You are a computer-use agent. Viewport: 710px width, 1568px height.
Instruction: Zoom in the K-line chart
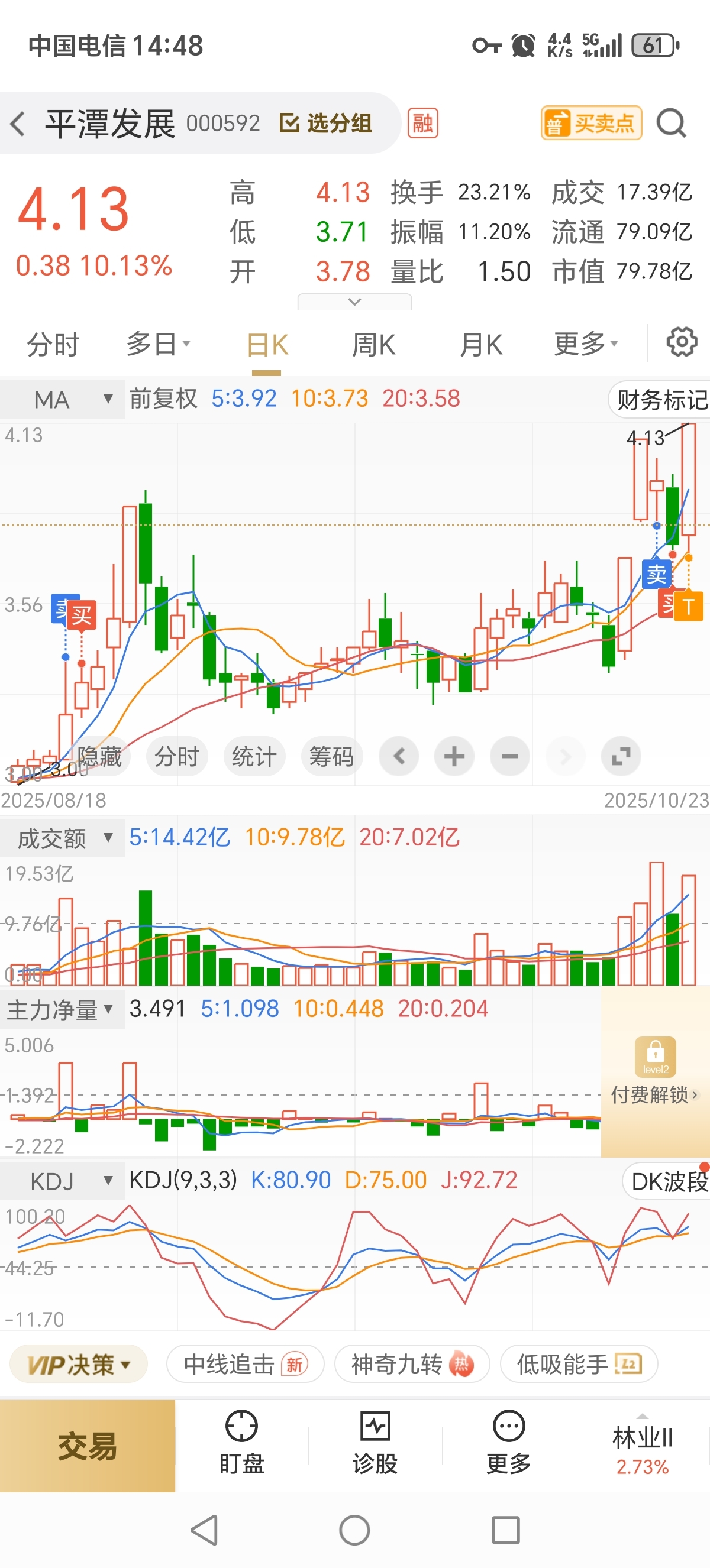[454, 757]
